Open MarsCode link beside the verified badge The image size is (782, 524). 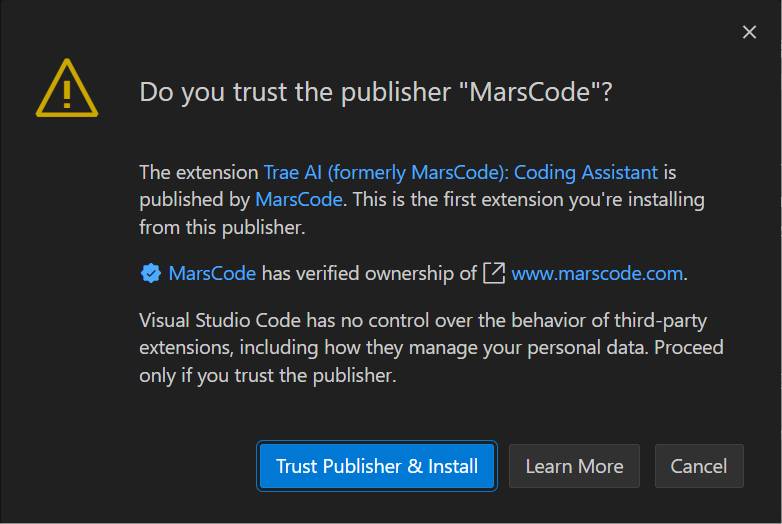pos(212,273)
